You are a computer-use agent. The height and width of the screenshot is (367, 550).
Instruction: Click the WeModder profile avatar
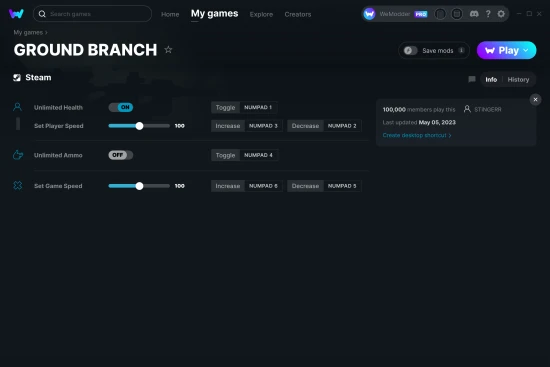[x=369, y=14]
